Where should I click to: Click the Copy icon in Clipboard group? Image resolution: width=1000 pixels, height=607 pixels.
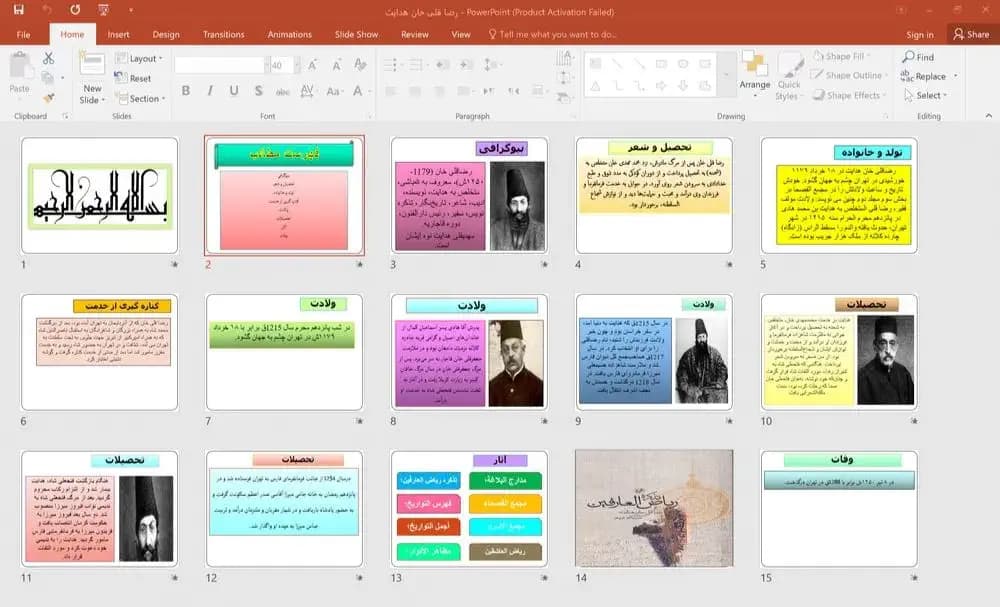click(47, 78)
